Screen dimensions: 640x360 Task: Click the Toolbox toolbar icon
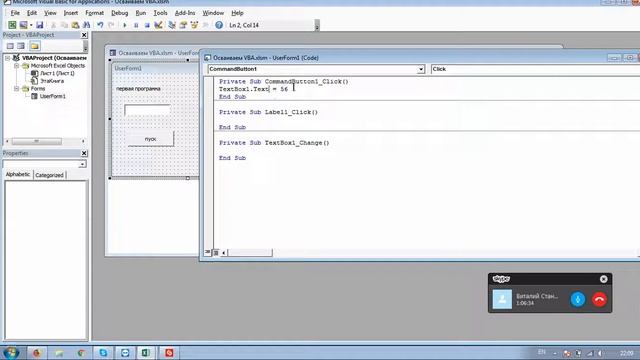click(205, 25)
